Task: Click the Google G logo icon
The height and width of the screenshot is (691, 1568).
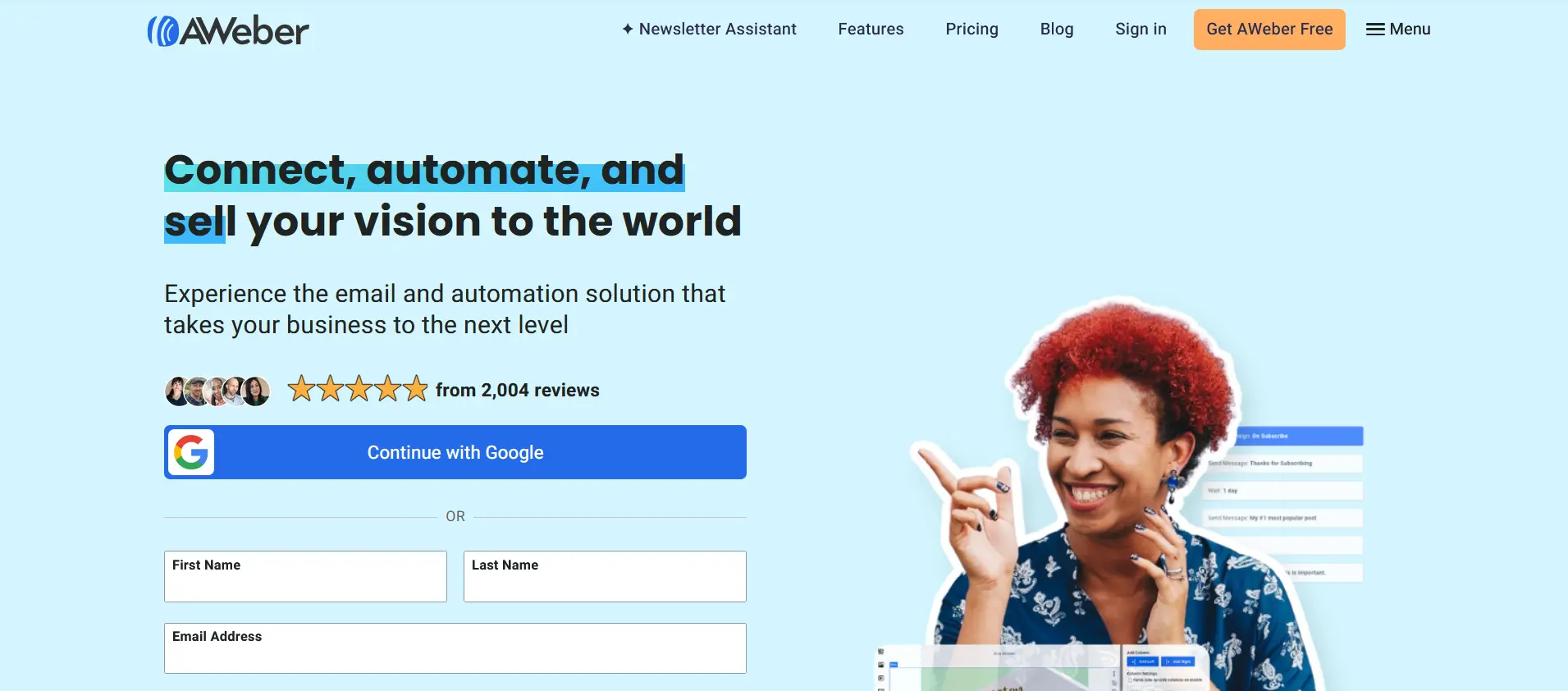Action: click(191, 452)
